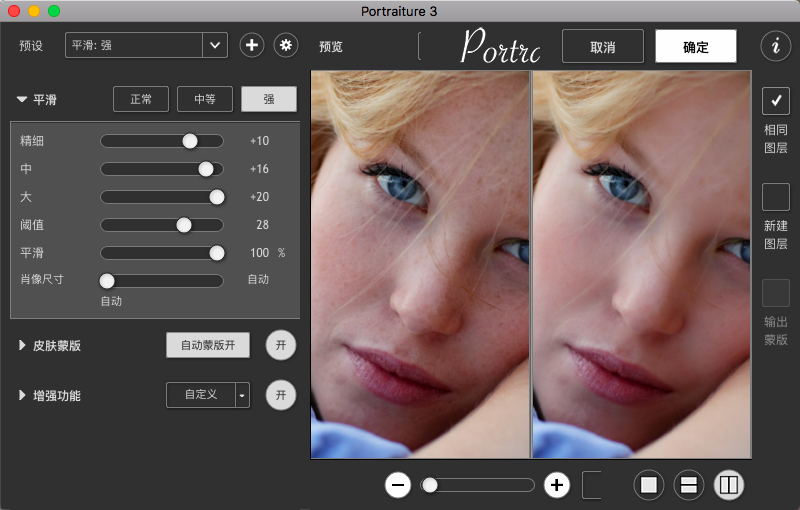Select horizontal split preview icon
This screenshot has width=800, height=510.
(x=689, y=485)
